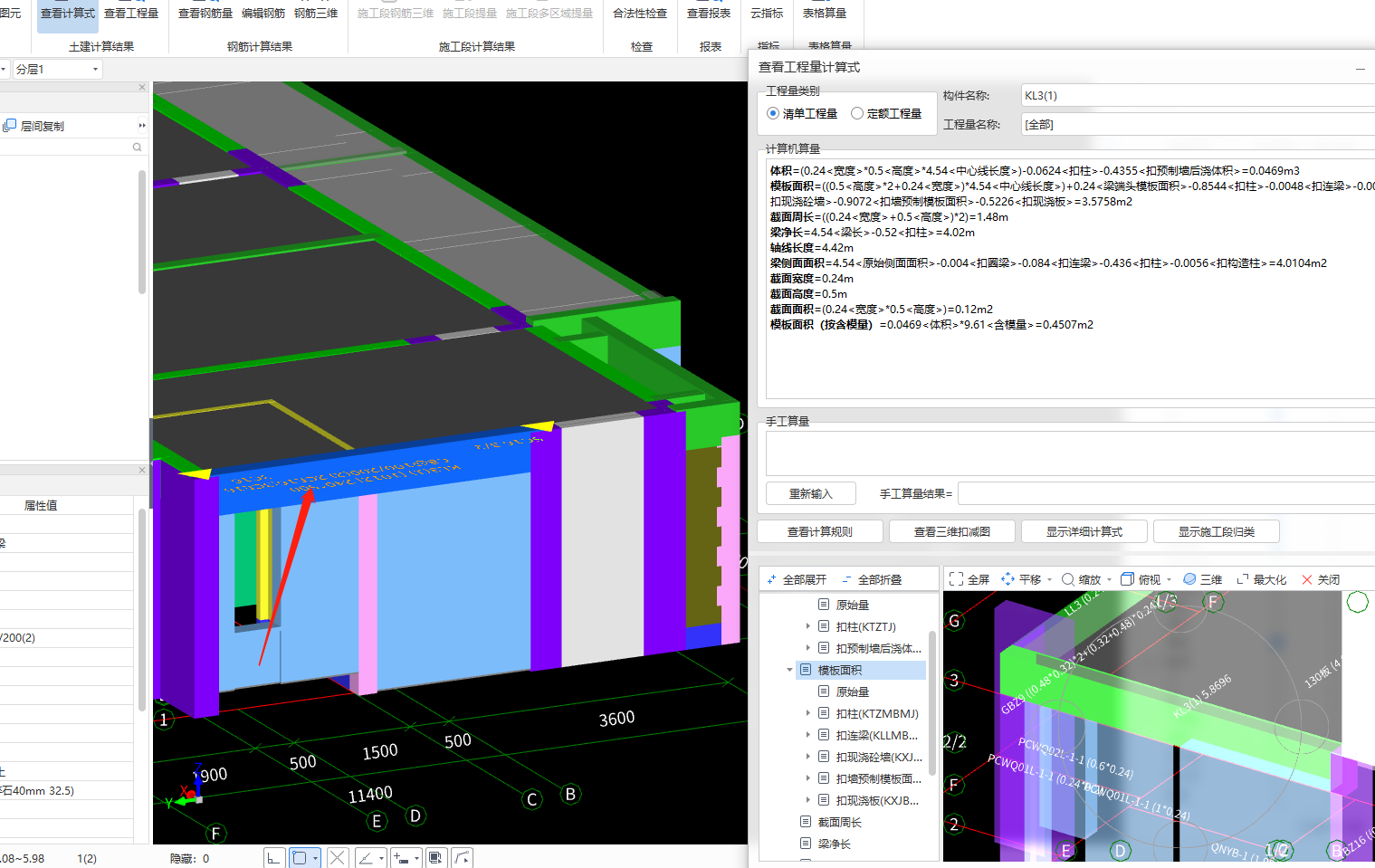
Task: Select the 平移 pan tool
Action: [1021, 579]
